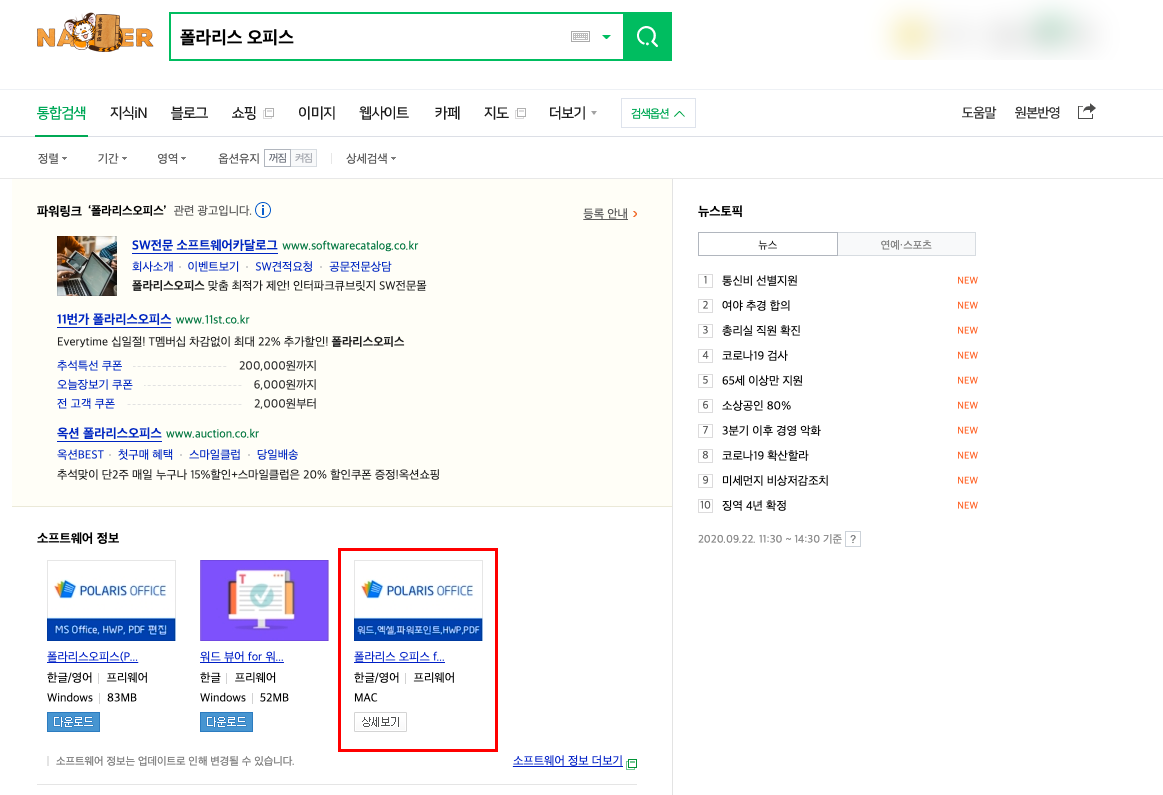The height and width of the screenshot is (795, 1163).
Task: Select the 웹사이트 tab
Action: (x=384, y=113)
